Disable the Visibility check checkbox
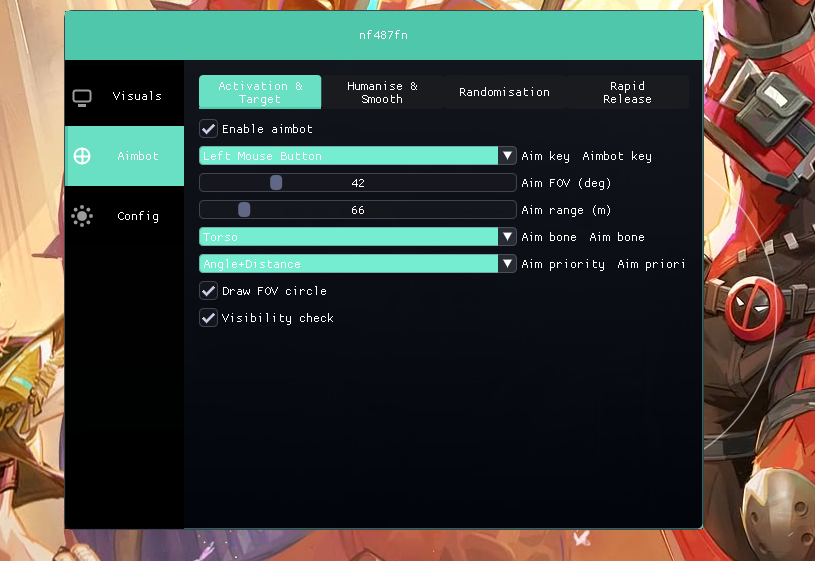Screen dimensions: 815x561 point(209,318)
